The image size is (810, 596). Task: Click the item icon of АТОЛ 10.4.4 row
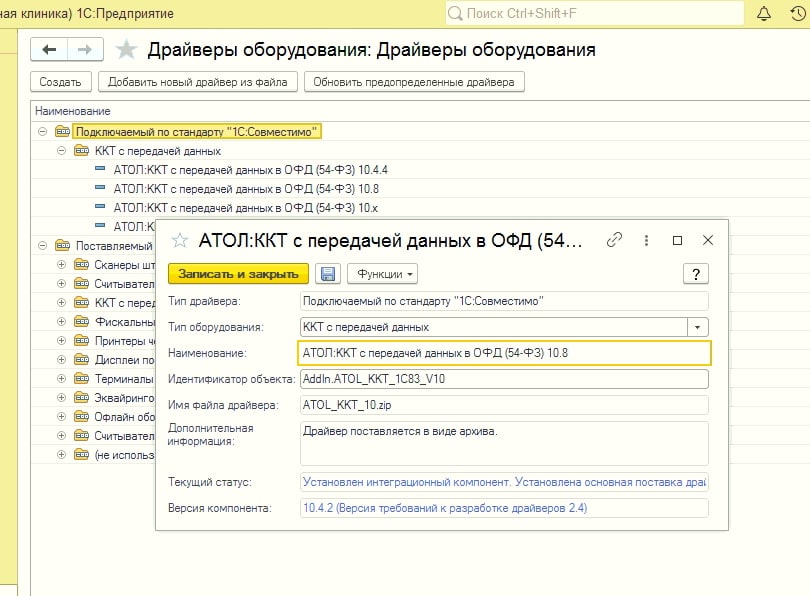point(100,168)
